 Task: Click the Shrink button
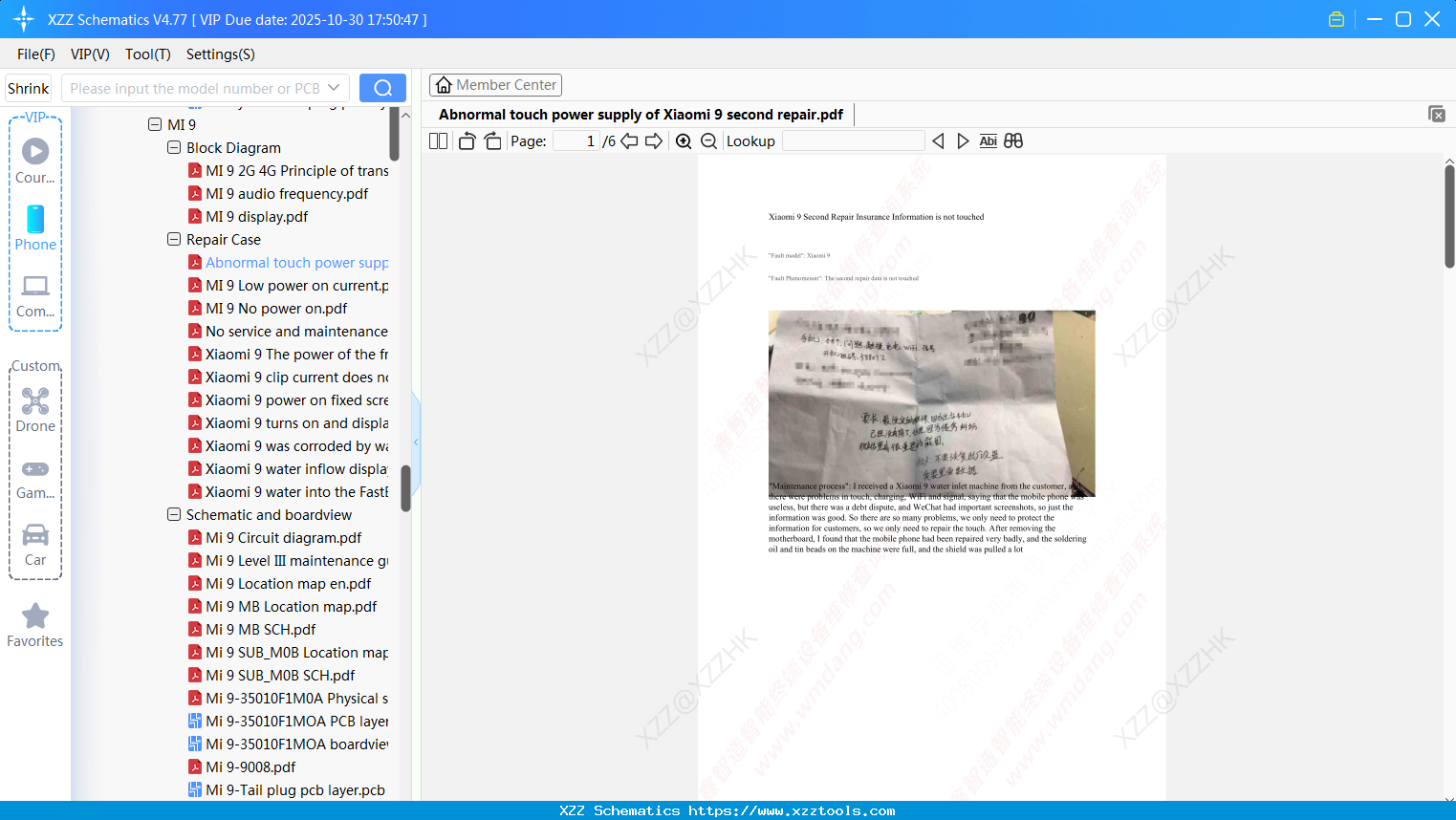coord(29,88)
